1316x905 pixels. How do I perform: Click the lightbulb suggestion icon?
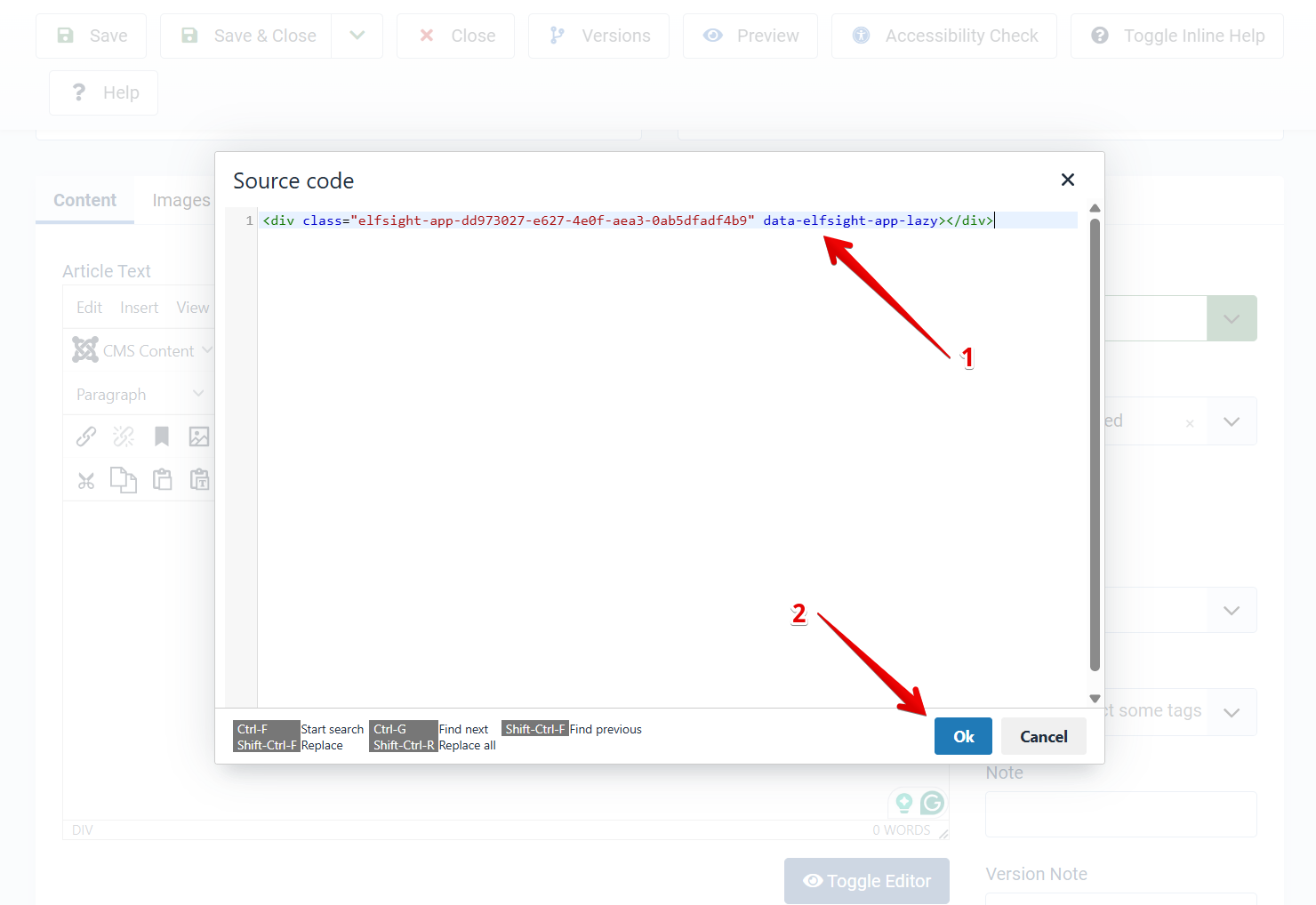click(904, 803)
